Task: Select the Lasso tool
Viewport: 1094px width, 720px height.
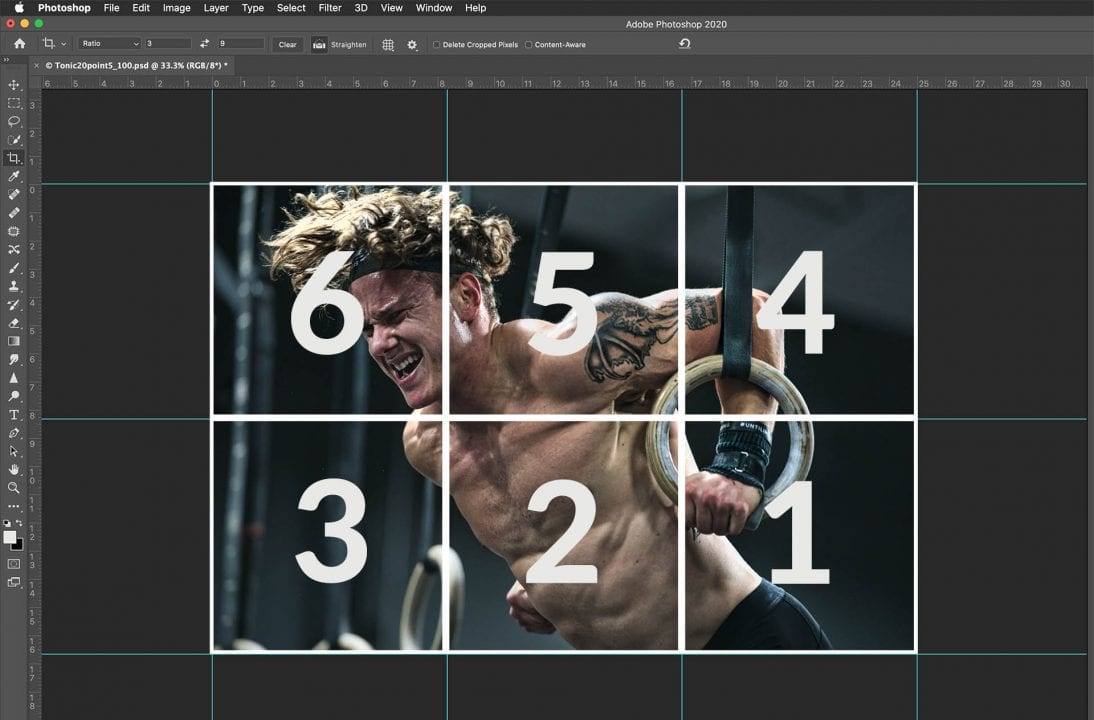Action: pyautogui.click(x=14, y=121)
